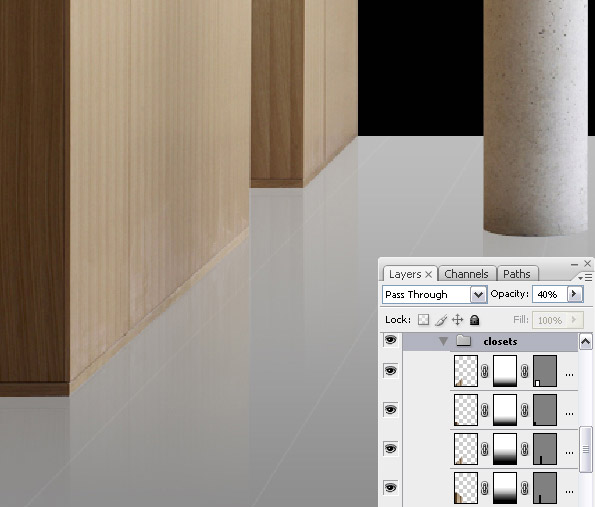This screenshot has width=595, height=507.
Task: Hide the closets group with eye icon
Action: (x=390, y=340)
